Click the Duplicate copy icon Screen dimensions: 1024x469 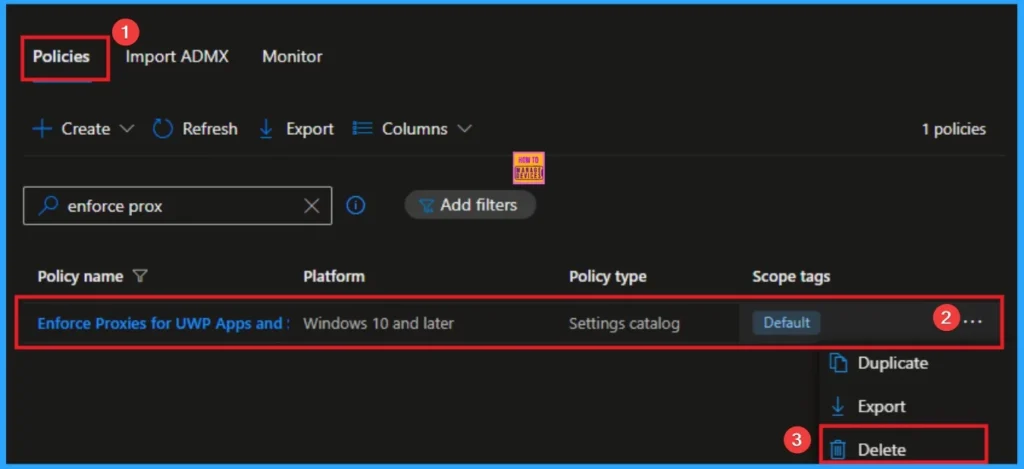tap(838, 363)
